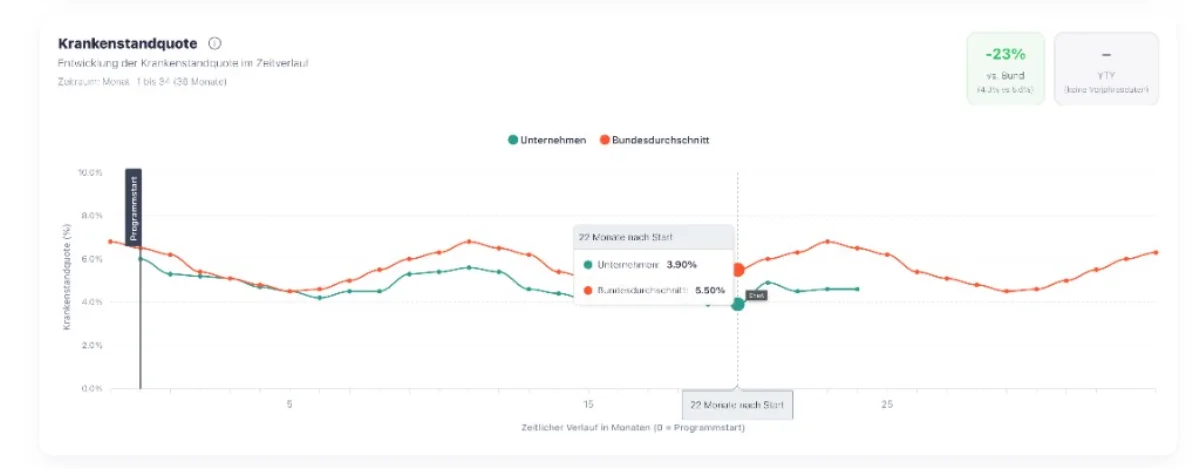This screenshot has height=469, width=1200.
Task: Click the Krankenstandquote chart title
Action: [x=127, y=43]
